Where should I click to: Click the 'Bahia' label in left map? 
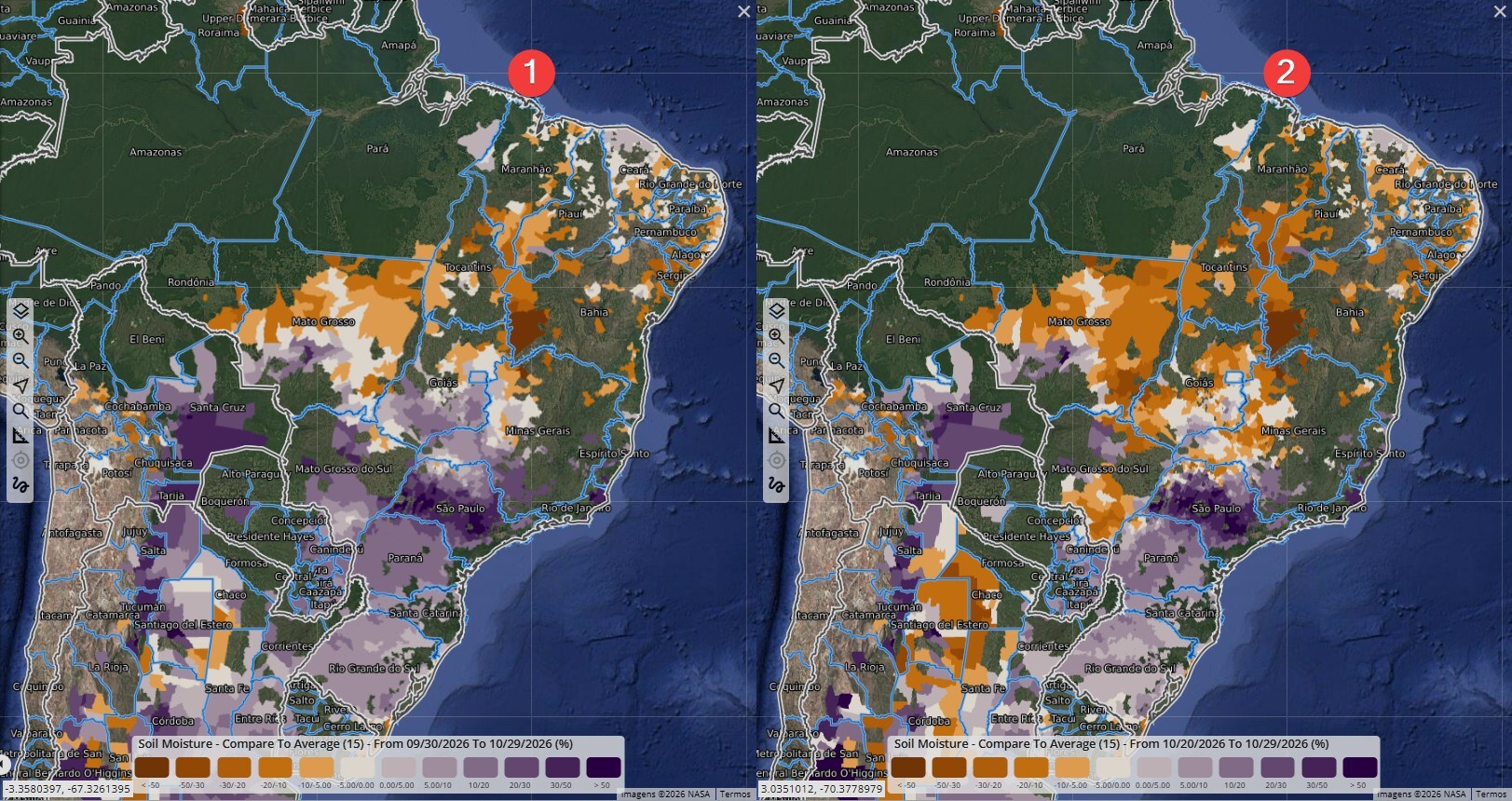(x=593, y=312)
